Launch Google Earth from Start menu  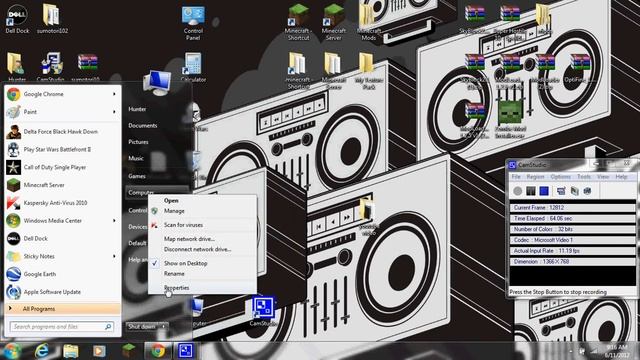(x=62, y=274)
